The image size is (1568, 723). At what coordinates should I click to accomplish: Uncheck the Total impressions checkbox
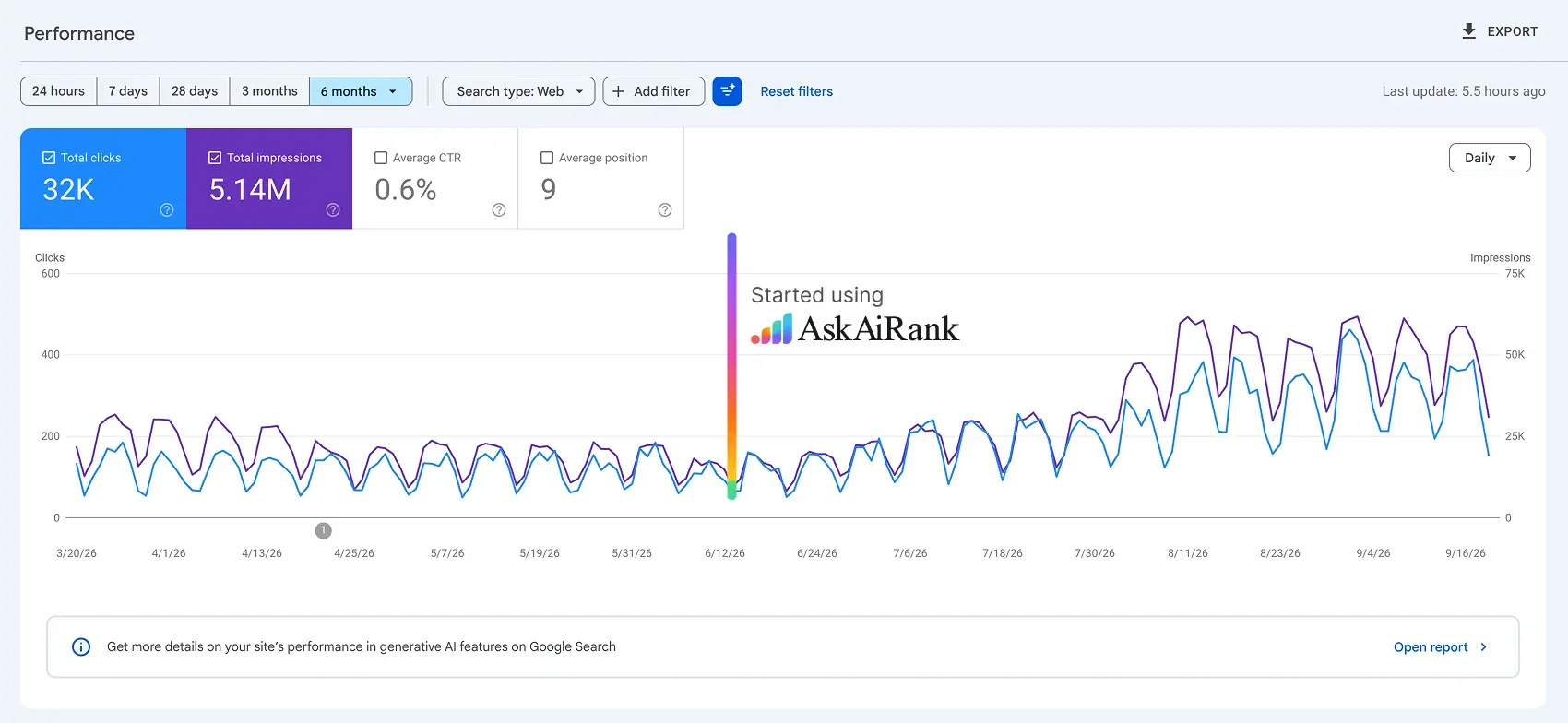coord(215,158)
